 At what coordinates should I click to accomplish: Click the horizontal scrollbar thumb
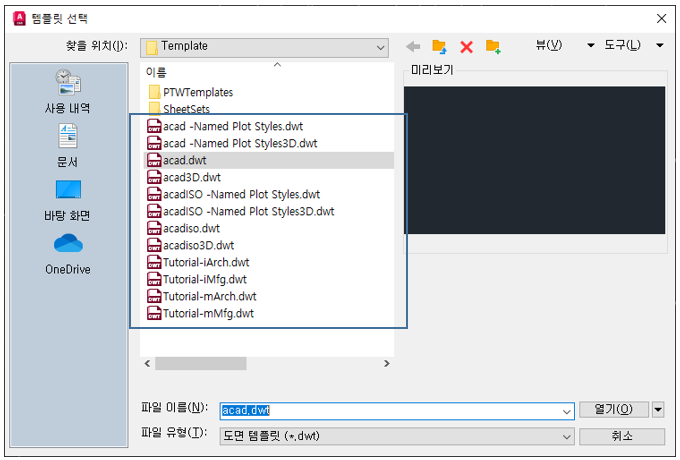pos(201,363)
